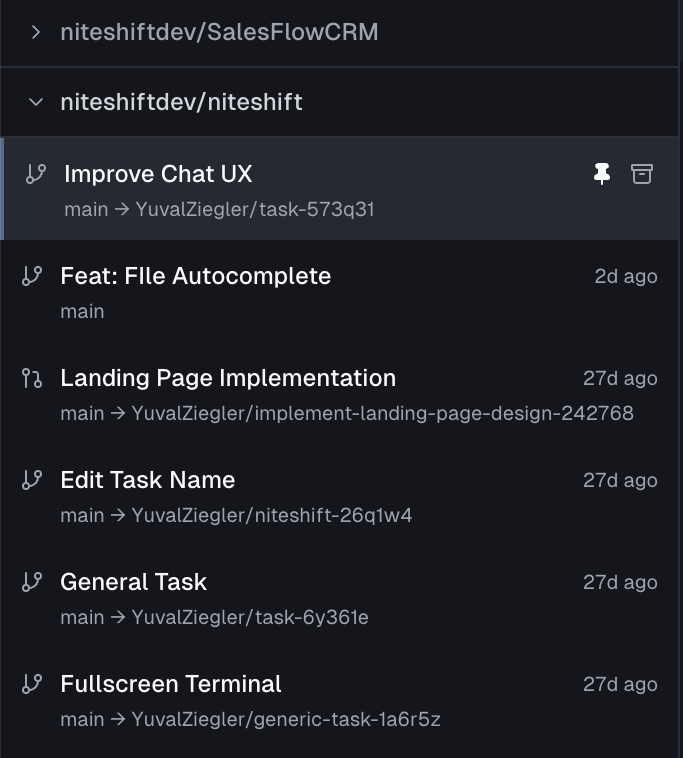Select the niteshiftdev/SalesFlowCRM repository name
The width and height of the screenshot is (683, 758).
click(219, 32)
